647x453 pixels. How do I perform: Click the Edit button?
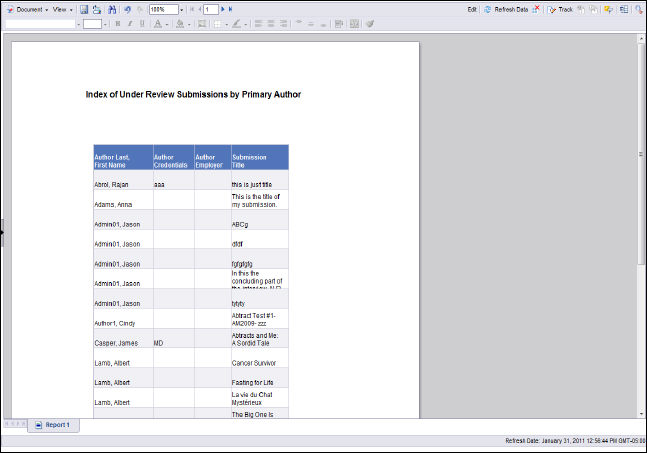pyautogui.click(x=471, y=8)
